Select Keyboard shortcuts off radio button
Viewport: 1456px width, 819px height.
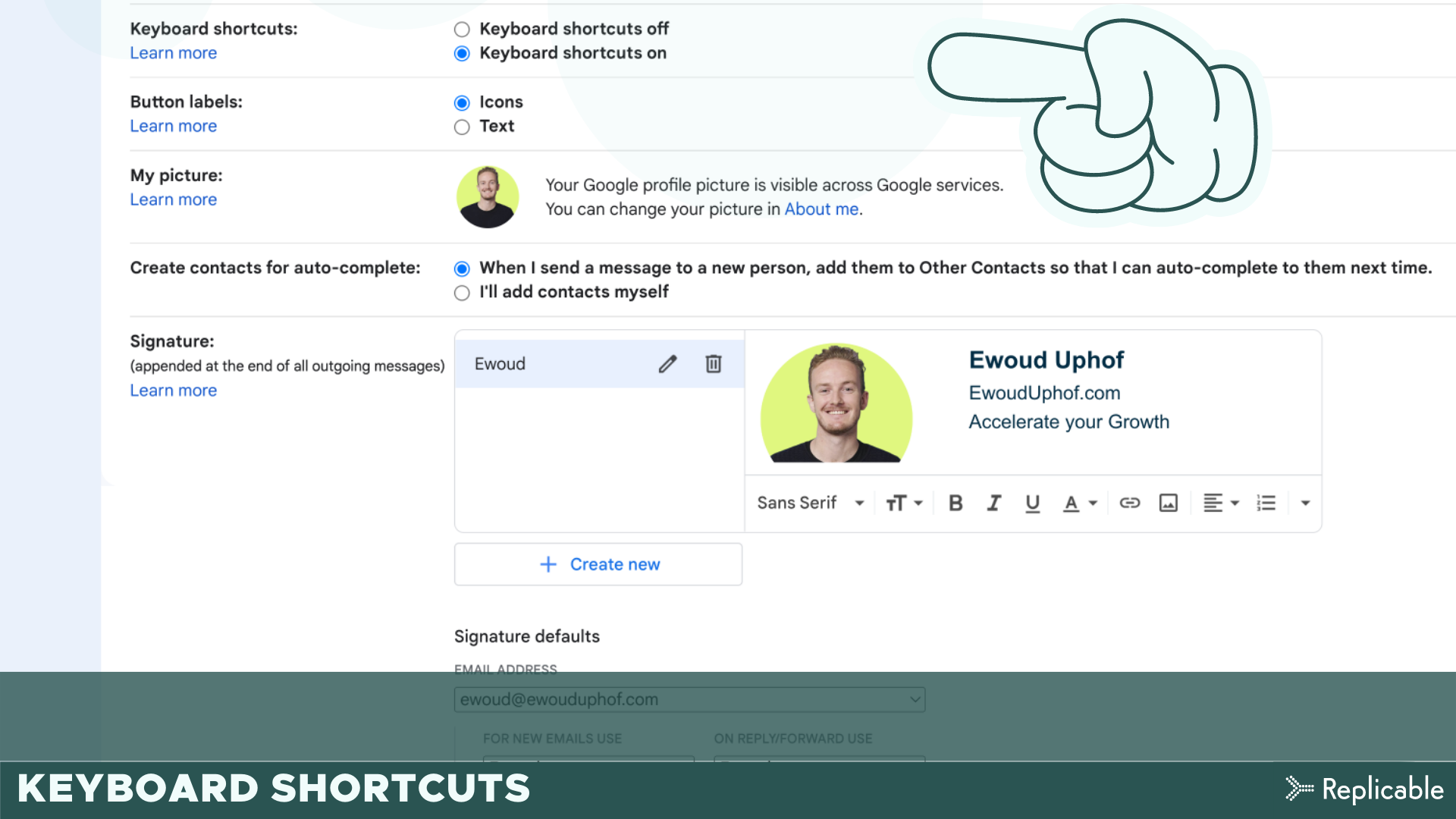(x=462, y=30)
